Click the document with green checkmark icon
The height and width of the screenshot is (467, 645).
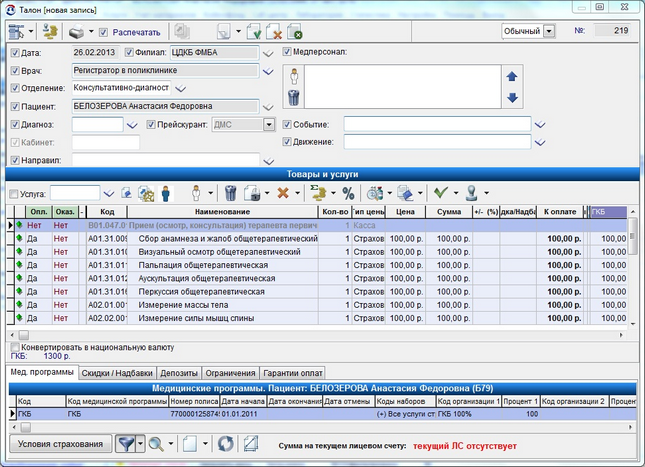(254, 32)
